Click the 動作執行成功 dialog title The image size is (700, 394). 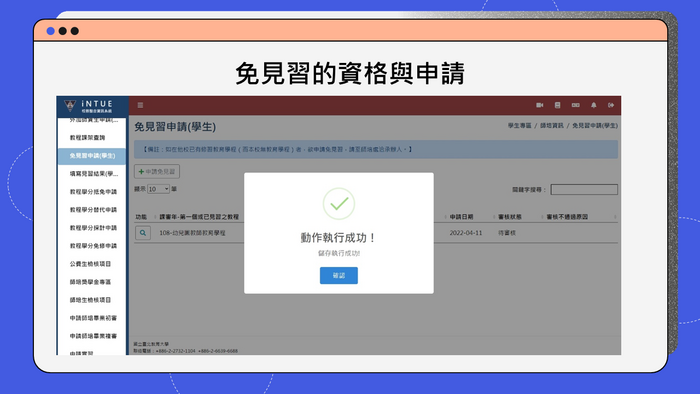[x=338, y=238]
